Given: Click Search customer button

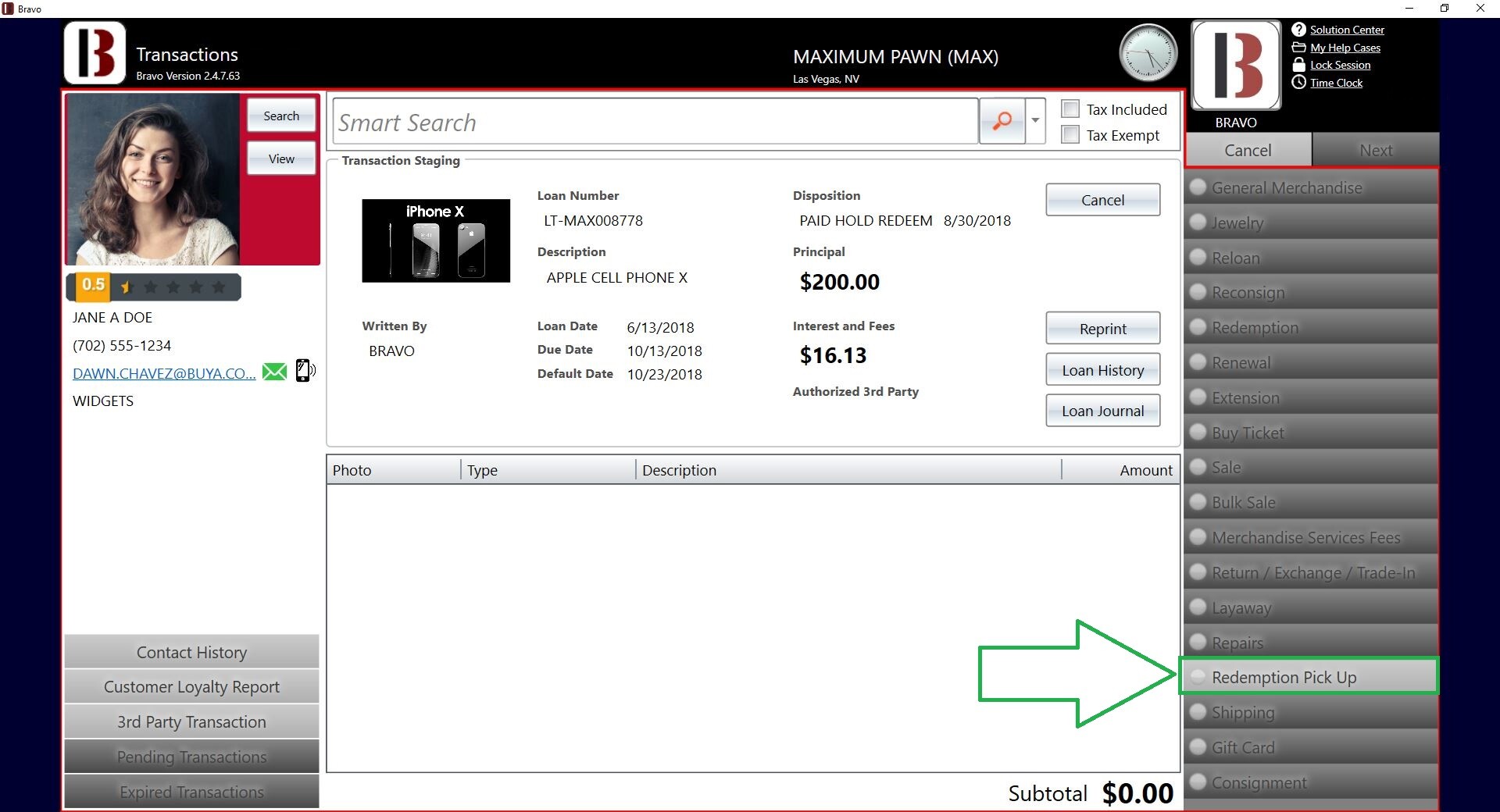Looking at the screenshot, I should point(281,116).
